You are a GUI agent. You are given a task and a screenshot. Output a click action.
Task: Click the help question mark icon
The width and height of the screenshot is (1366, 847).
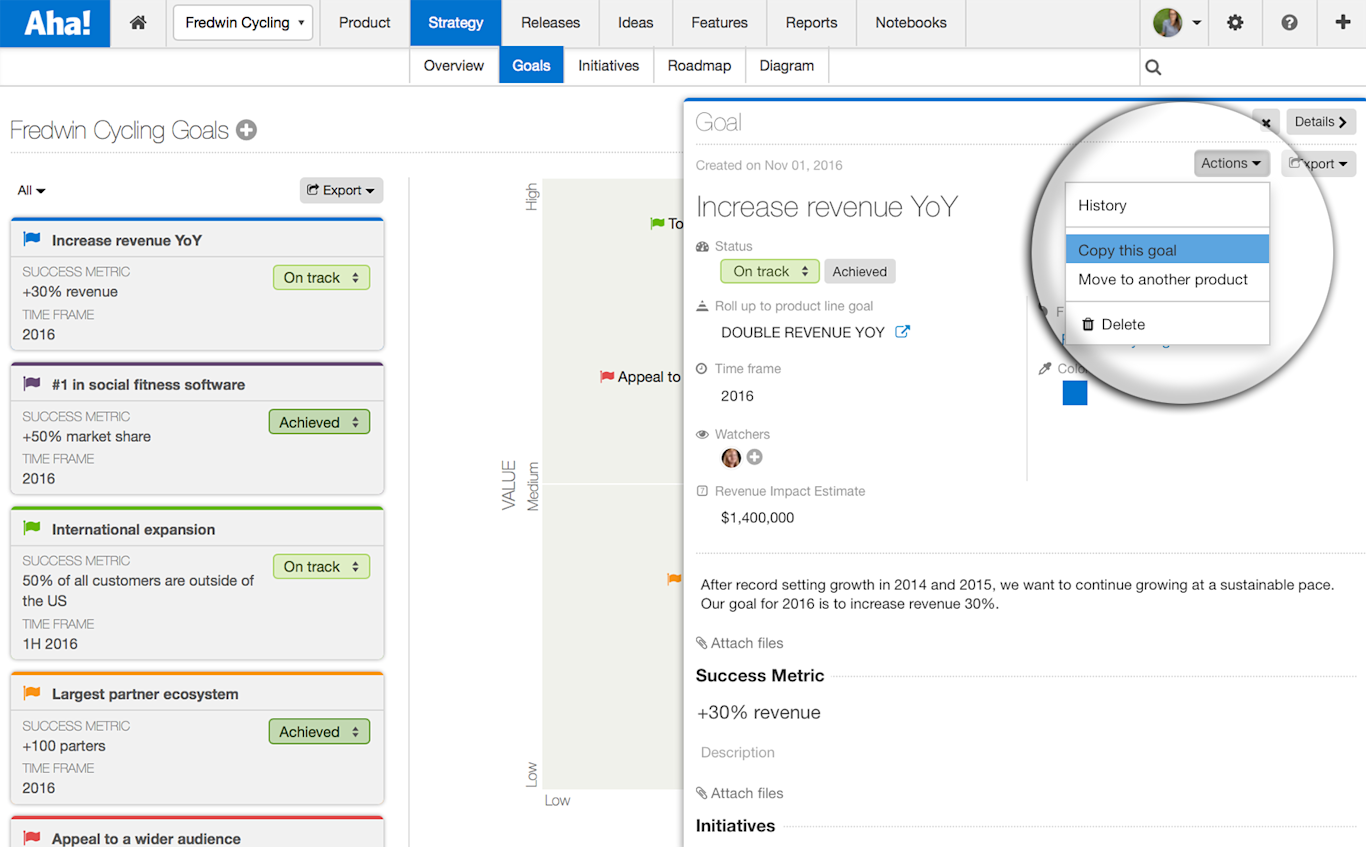point(1289,23)
